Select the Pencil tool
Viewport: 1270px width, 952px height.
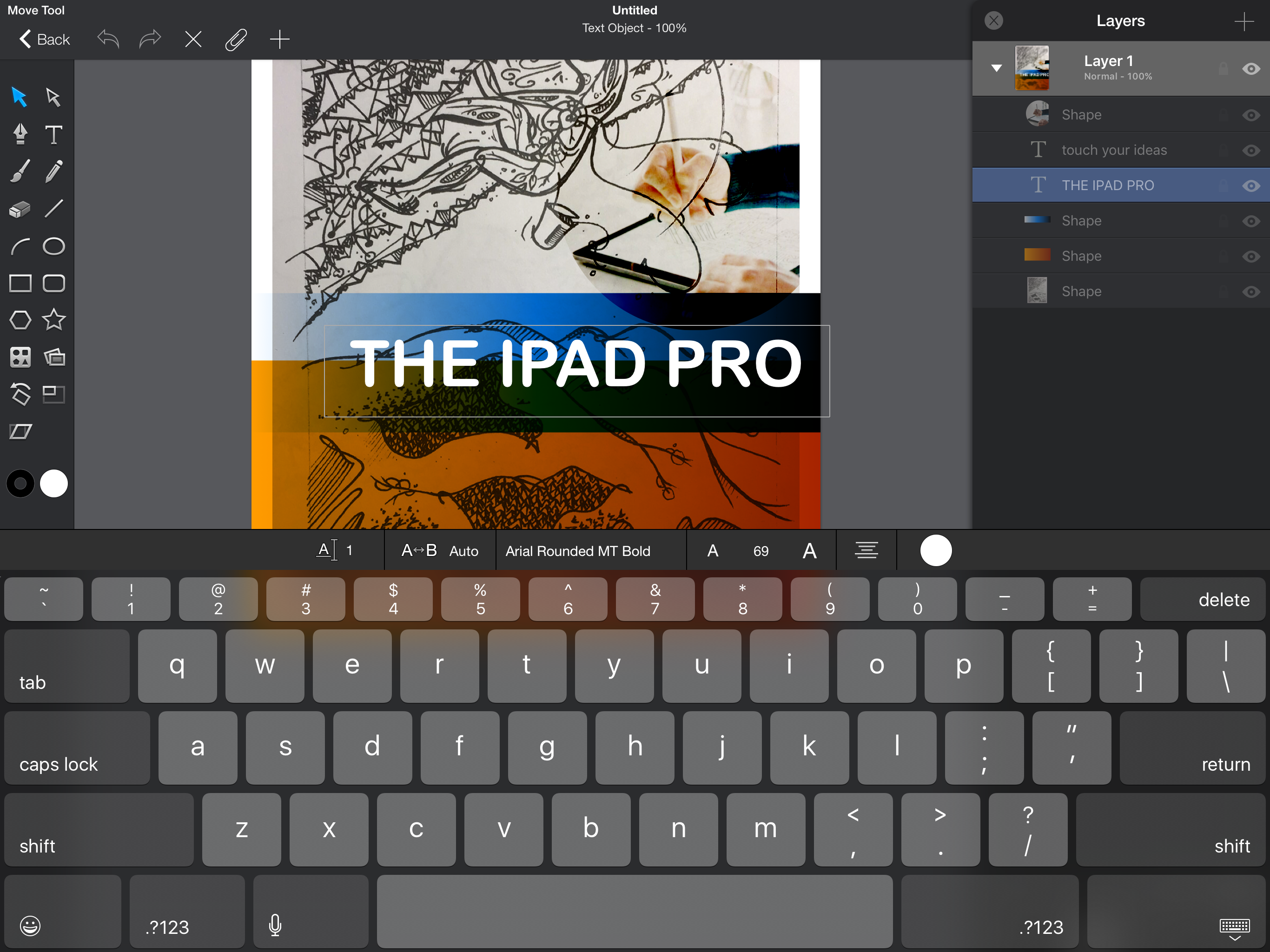point(53,171)
